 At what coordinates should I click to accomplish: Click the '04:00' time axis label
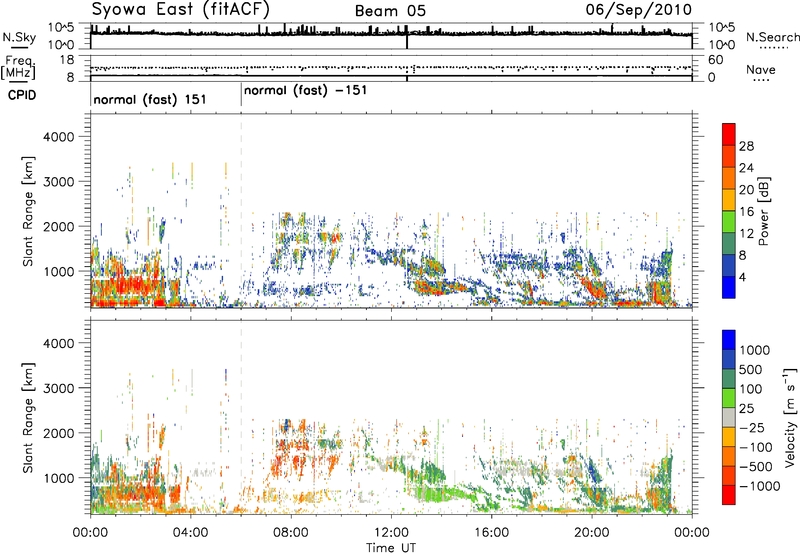point(191,532)
